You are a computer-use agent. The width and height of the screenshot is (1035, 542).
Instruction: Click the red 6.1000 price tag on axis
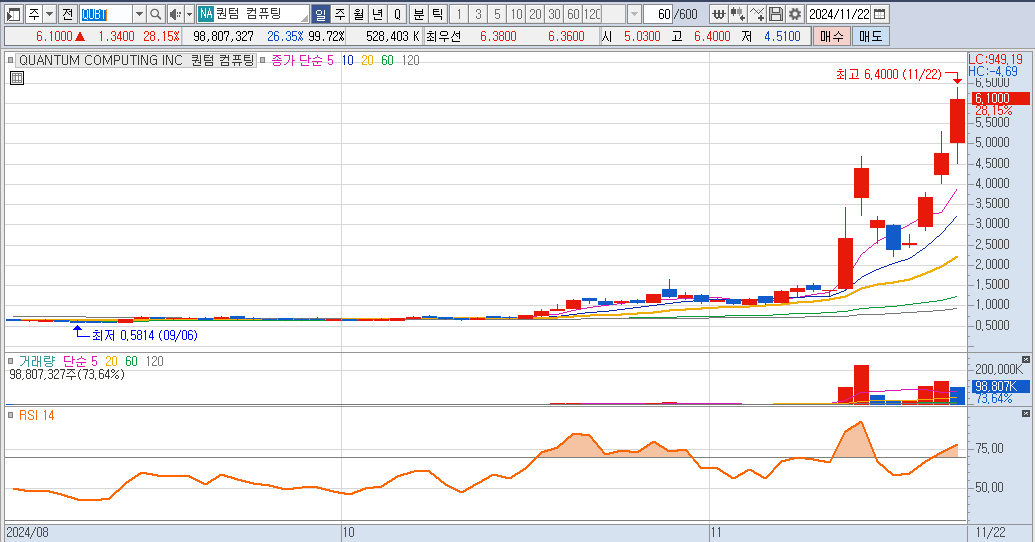pyautogui.click(x=1001, y=98)
